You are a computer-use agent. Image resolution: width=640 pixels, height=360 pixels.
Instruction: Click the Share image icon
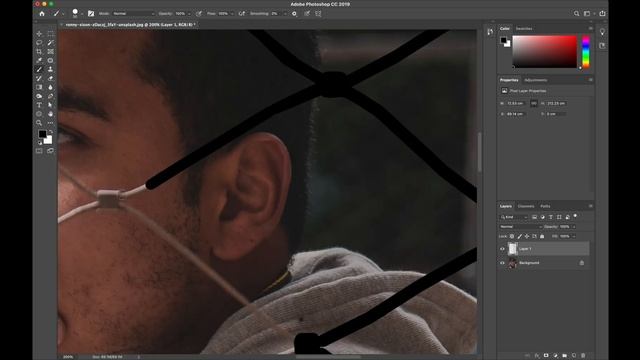[x=602, y=13]
